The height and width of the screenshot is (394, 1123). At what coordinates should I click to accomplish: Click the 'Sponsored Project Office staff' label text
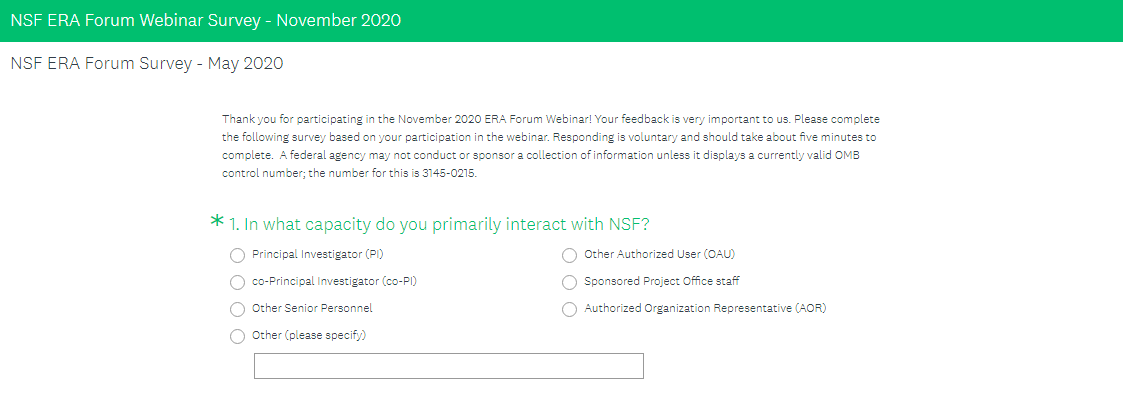[662, 282]
